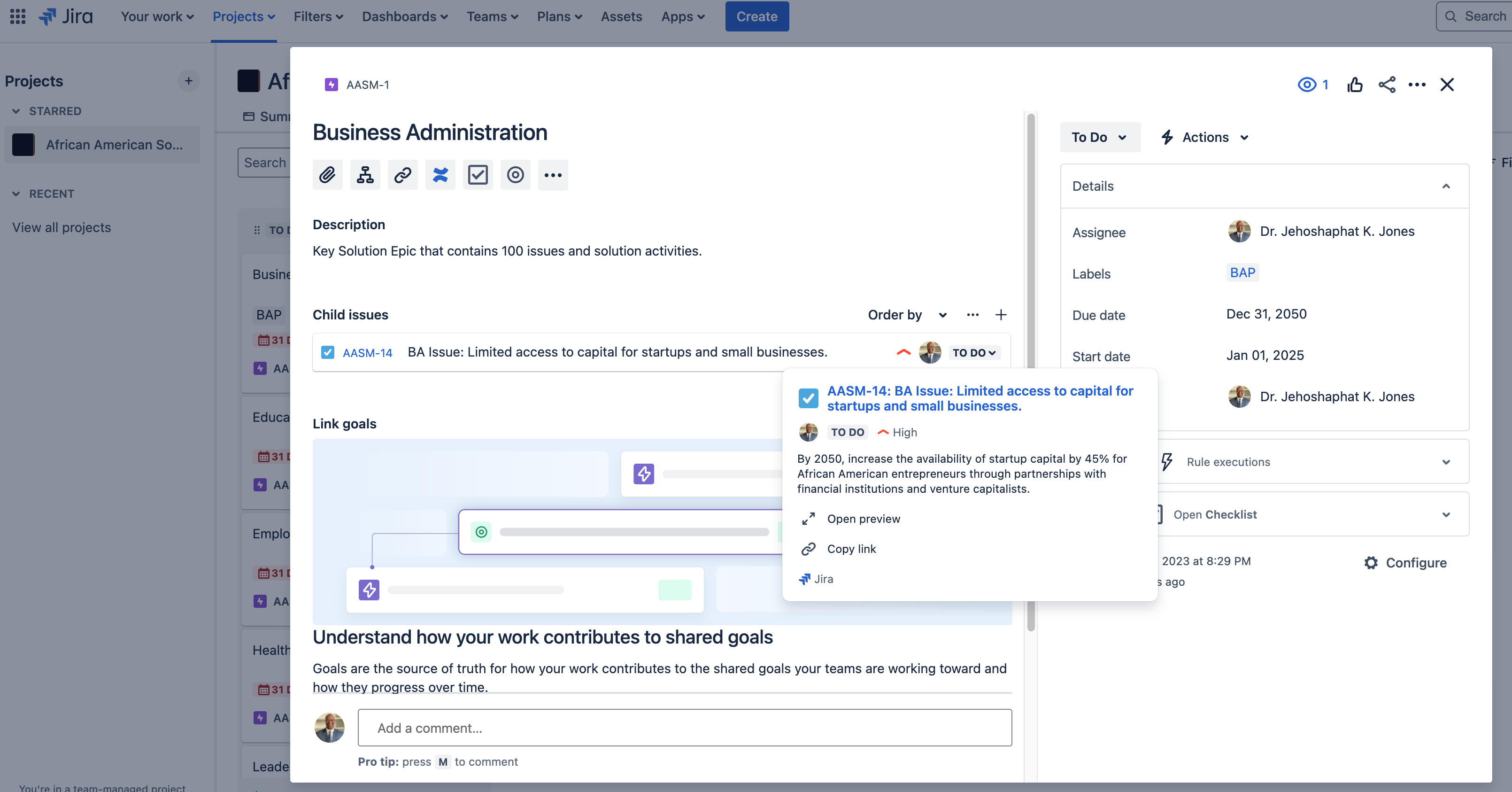
Task: Click the Add a comment field
Action: pyautogui.click(x=685, y=728)
